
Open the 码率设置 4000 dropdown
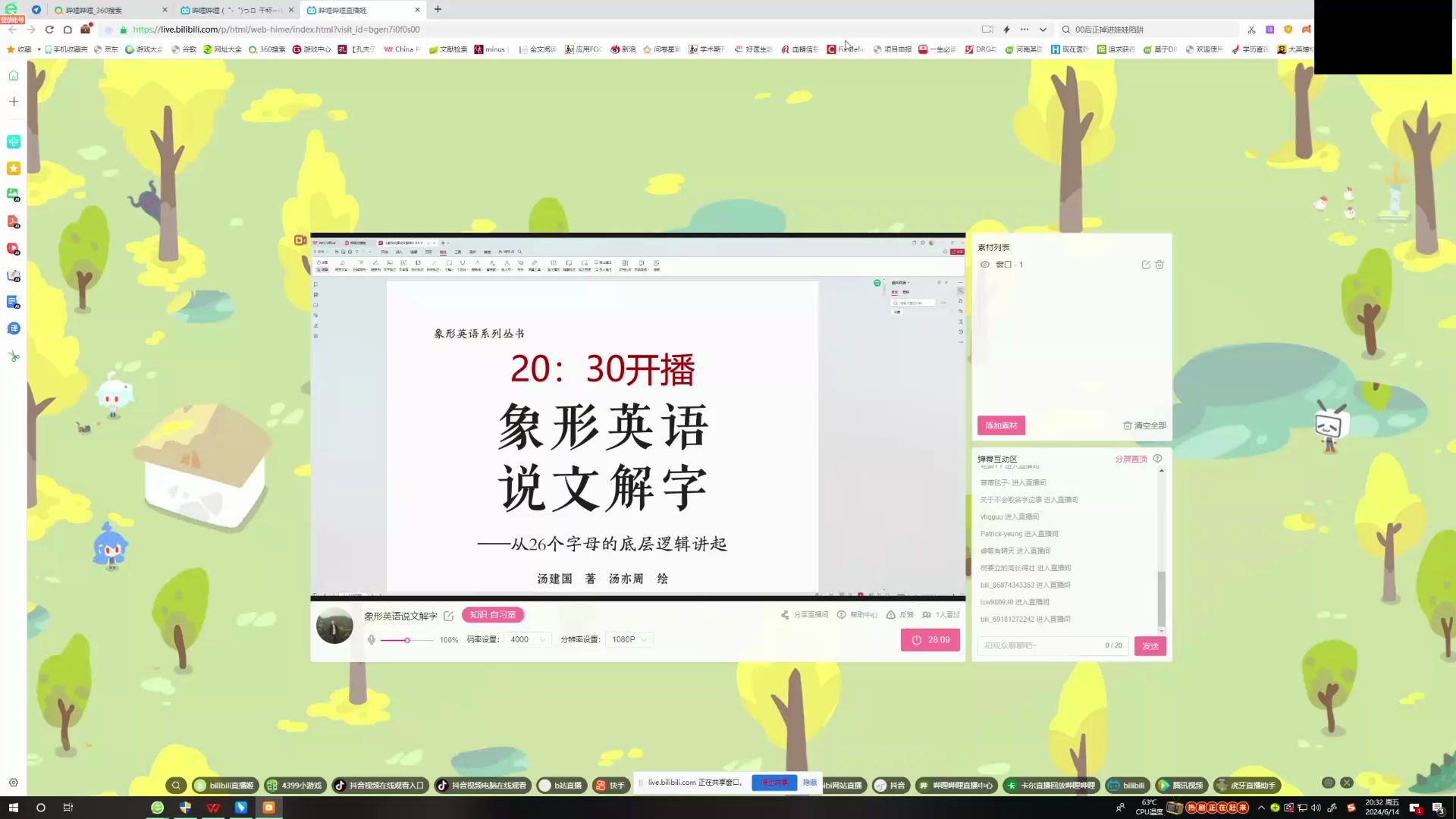(528, 640)
